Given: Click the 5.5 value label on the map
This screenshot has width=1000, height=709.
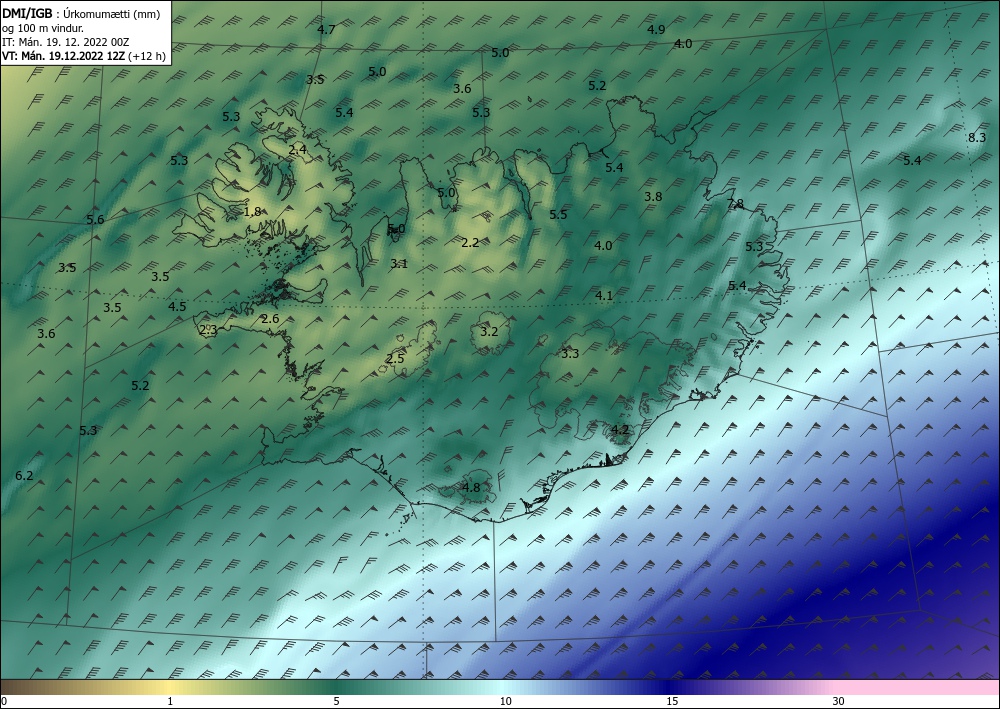Looking at the screenshot, I should [558, 214].
